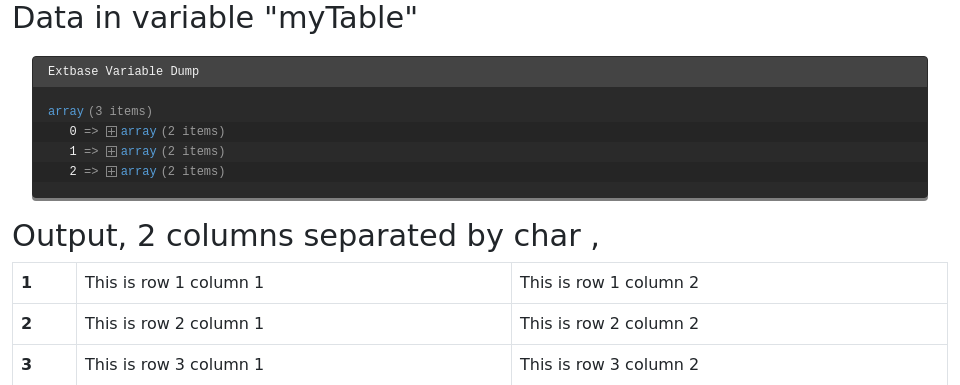Click the blue array label in row 1
The width and height of the screenshot is (960, 385).
coord(138,151)
